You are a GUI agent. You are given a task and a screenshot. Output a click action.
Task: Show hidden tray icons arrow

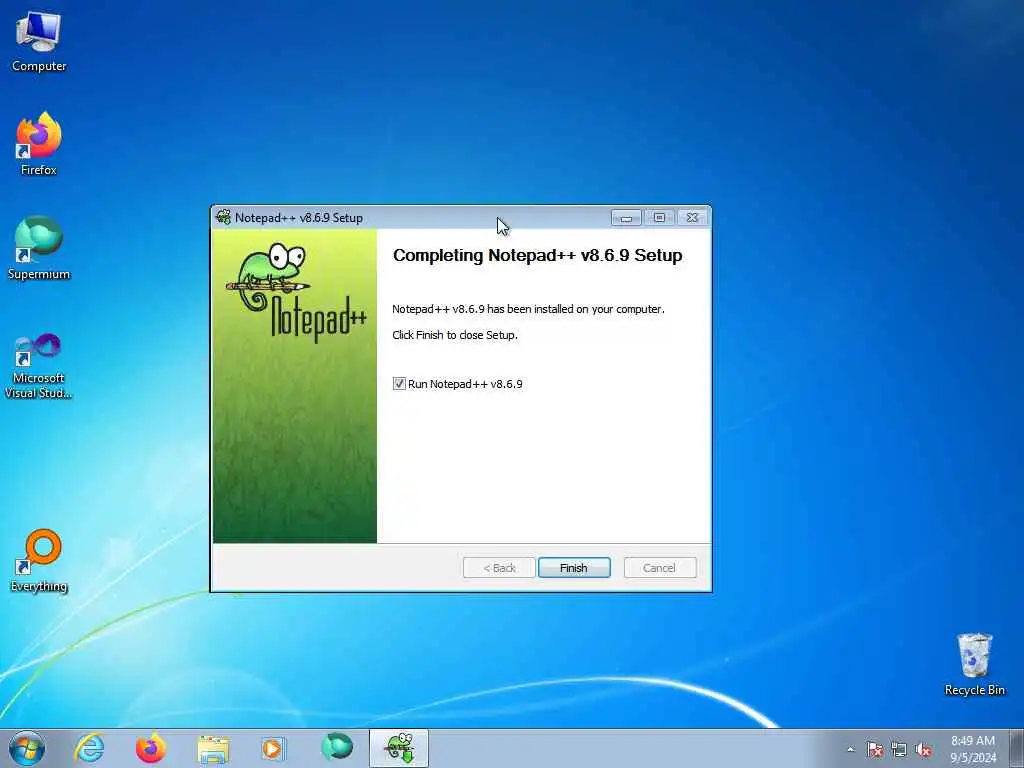point(850,749)
